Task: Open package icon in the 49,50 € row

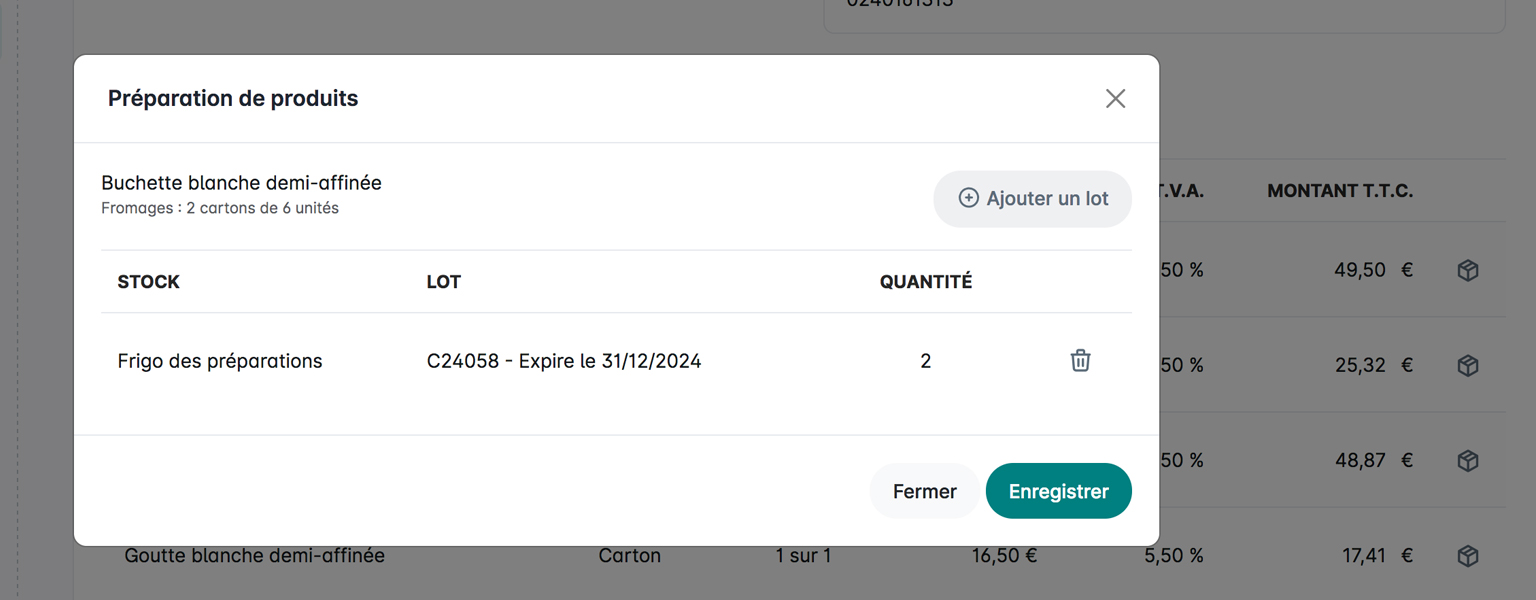Action: tap(1467, 271)
